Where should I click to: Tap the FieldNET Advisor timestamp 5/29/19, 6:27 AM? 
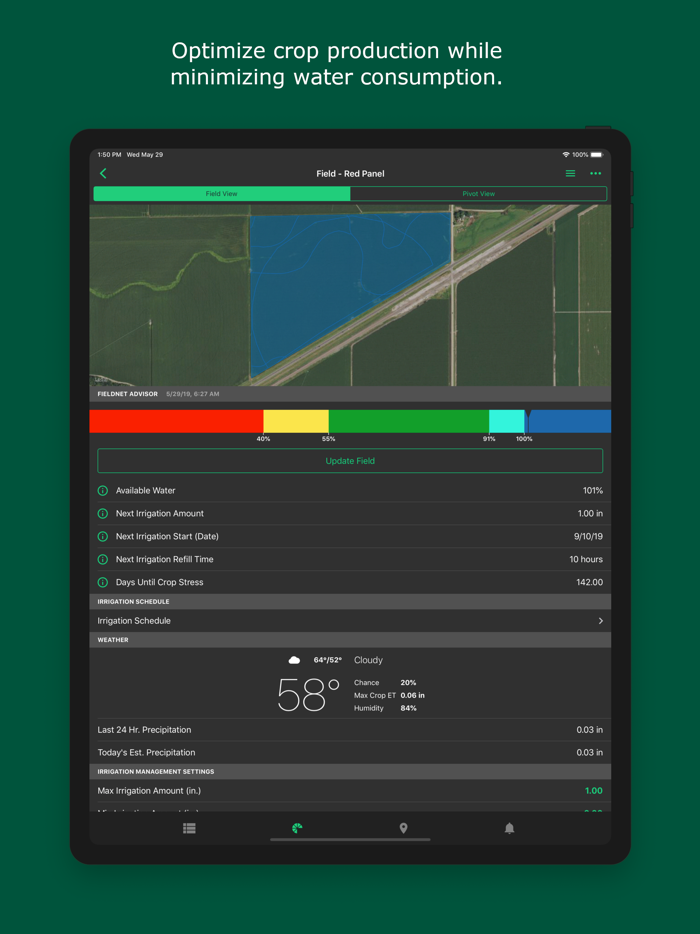[x=192, y=394]
